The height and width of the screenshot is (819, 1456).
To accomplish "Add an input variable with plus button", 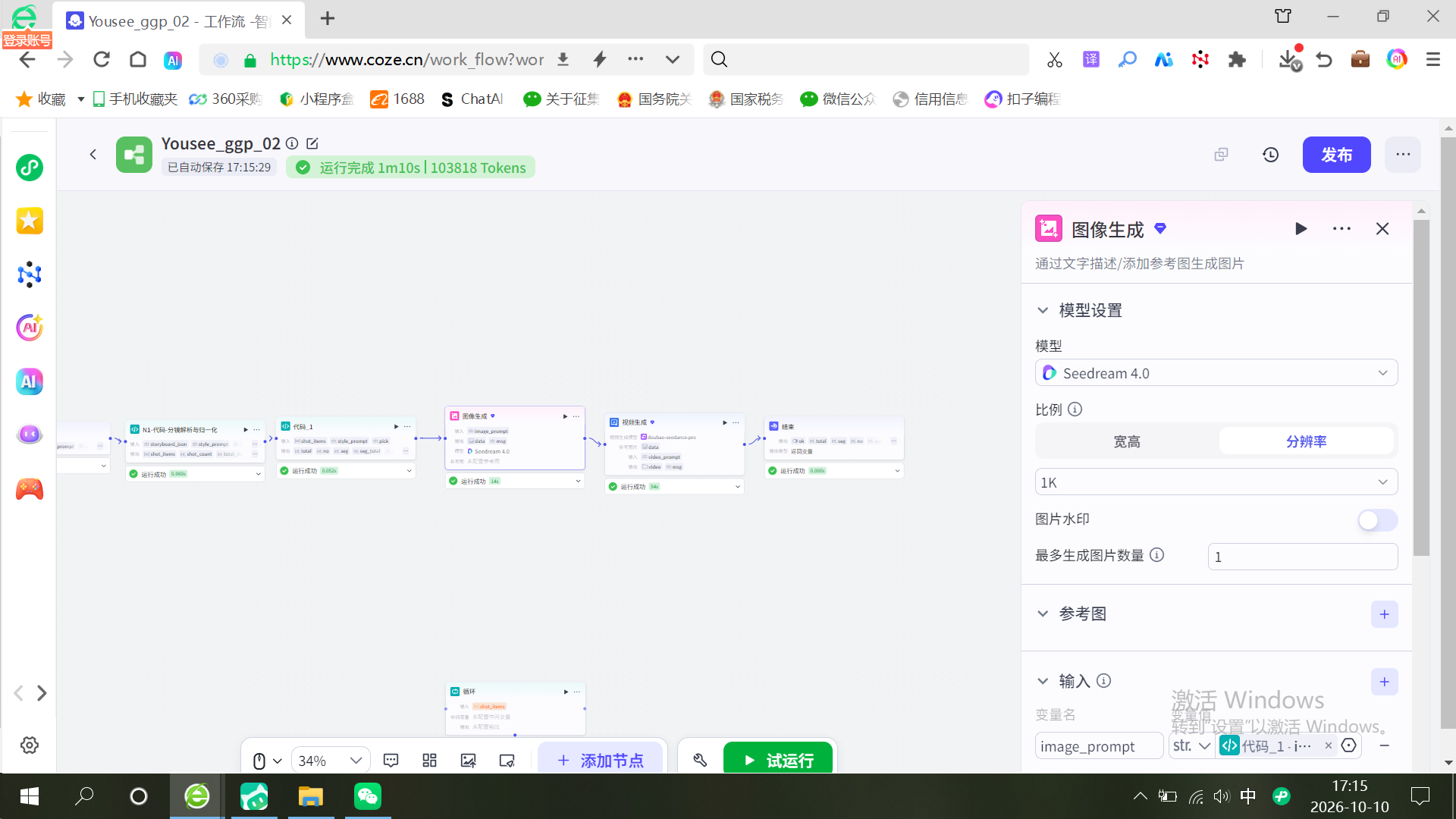I will (x=1384, y=682).
